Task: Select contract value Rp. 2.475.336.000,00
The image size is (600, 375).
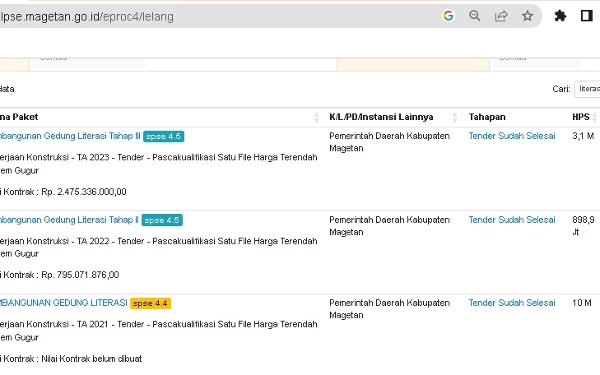Action: click(84, 192)
